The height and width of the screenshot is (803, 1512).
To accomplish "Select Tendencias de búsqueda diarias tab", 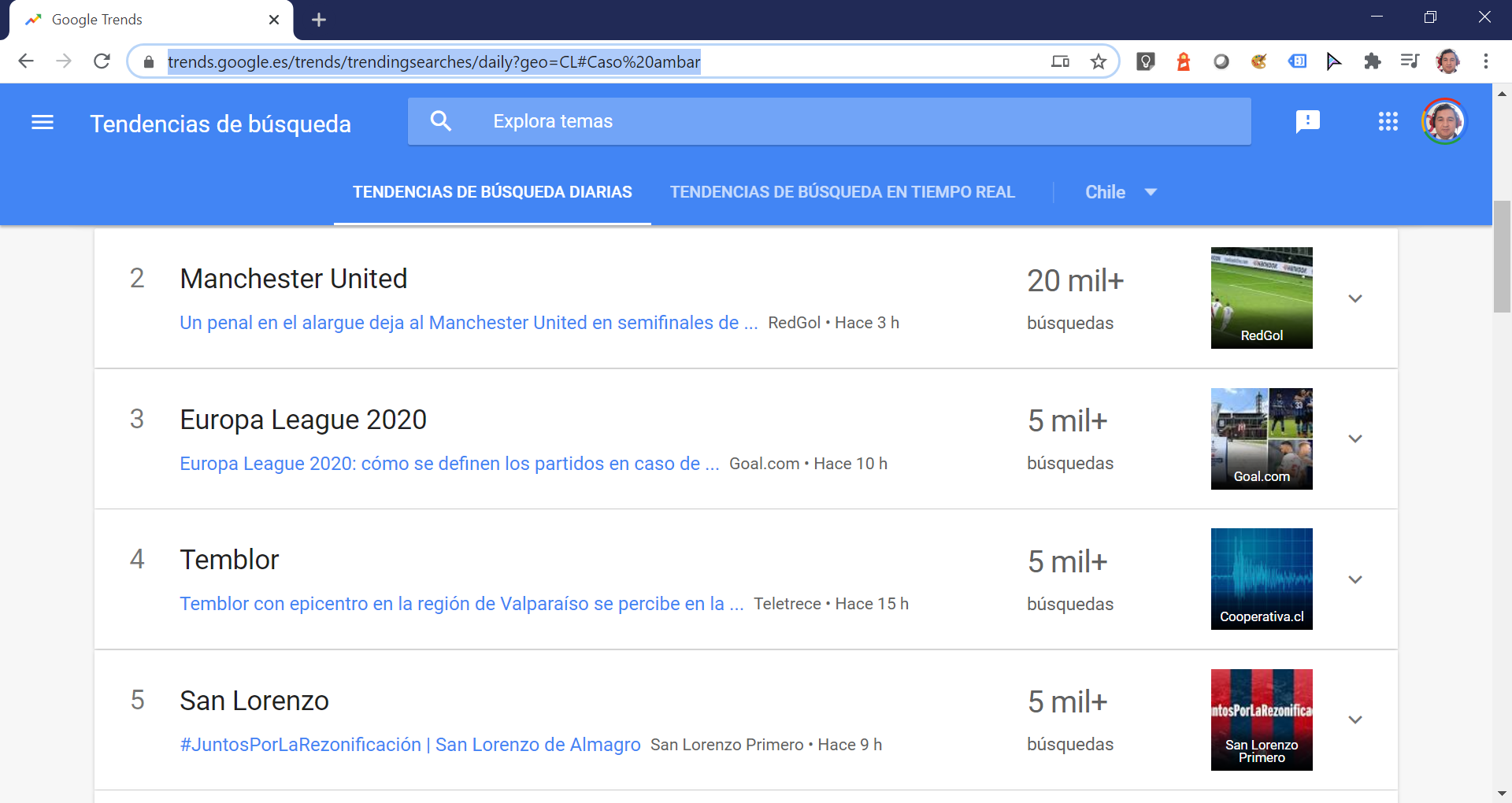I will click(492, 192).
